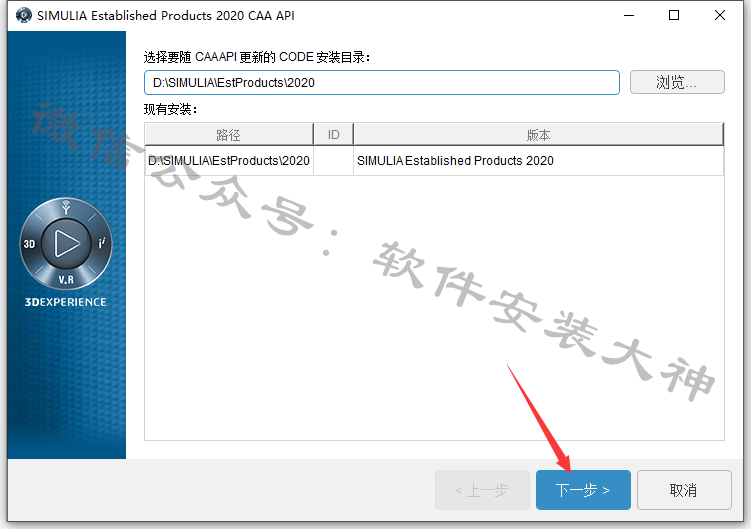
Task: Click the 取消 (Cancel) button
Action: 684,490
